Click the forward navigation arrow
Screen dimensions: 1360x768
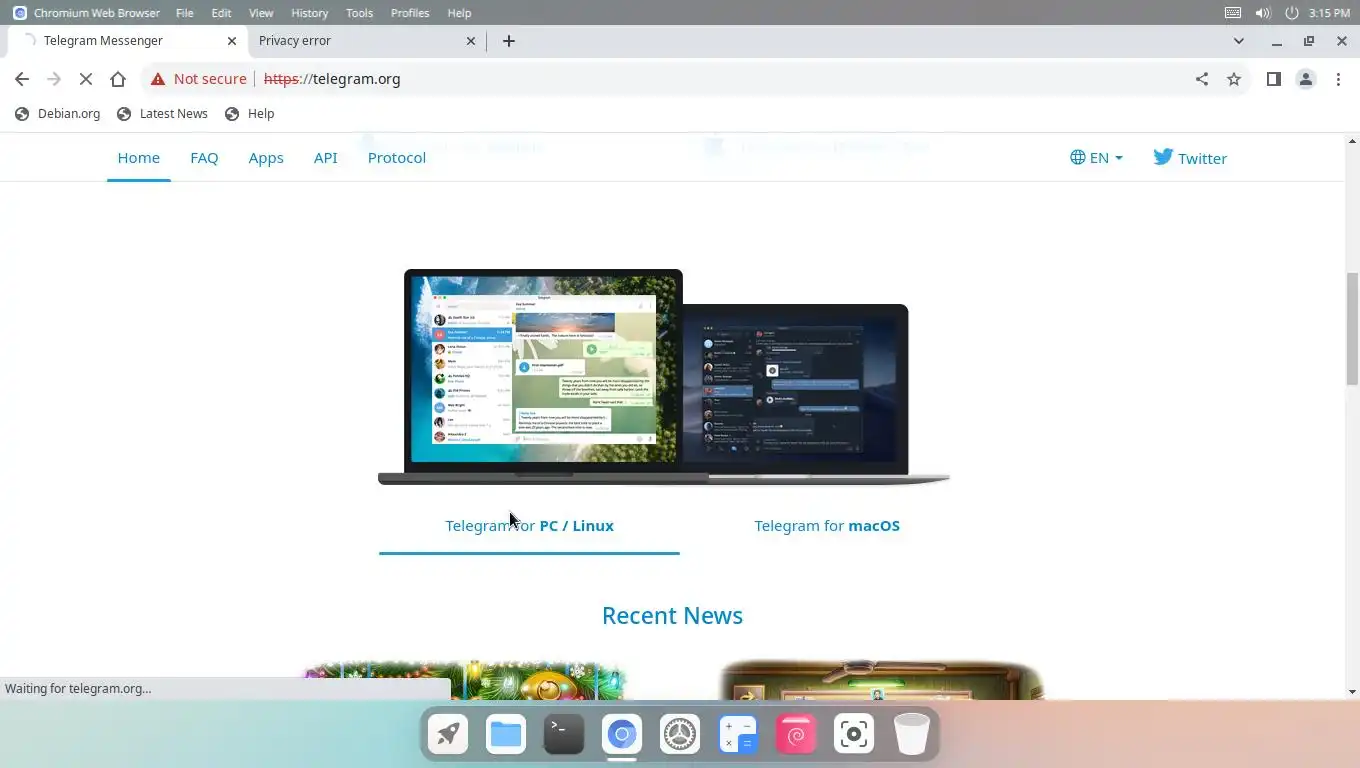coord(54,79)
